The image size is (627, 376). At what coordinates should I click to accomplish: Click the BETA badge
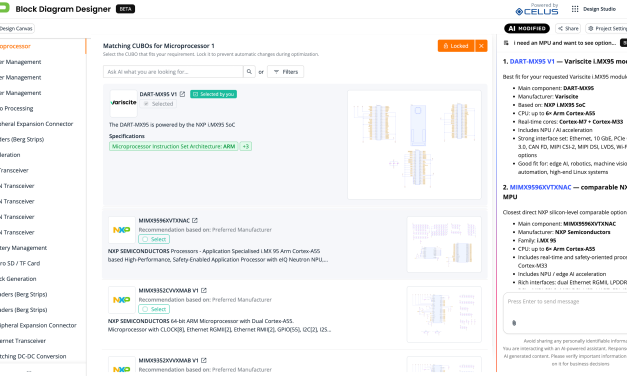point(125,9)
